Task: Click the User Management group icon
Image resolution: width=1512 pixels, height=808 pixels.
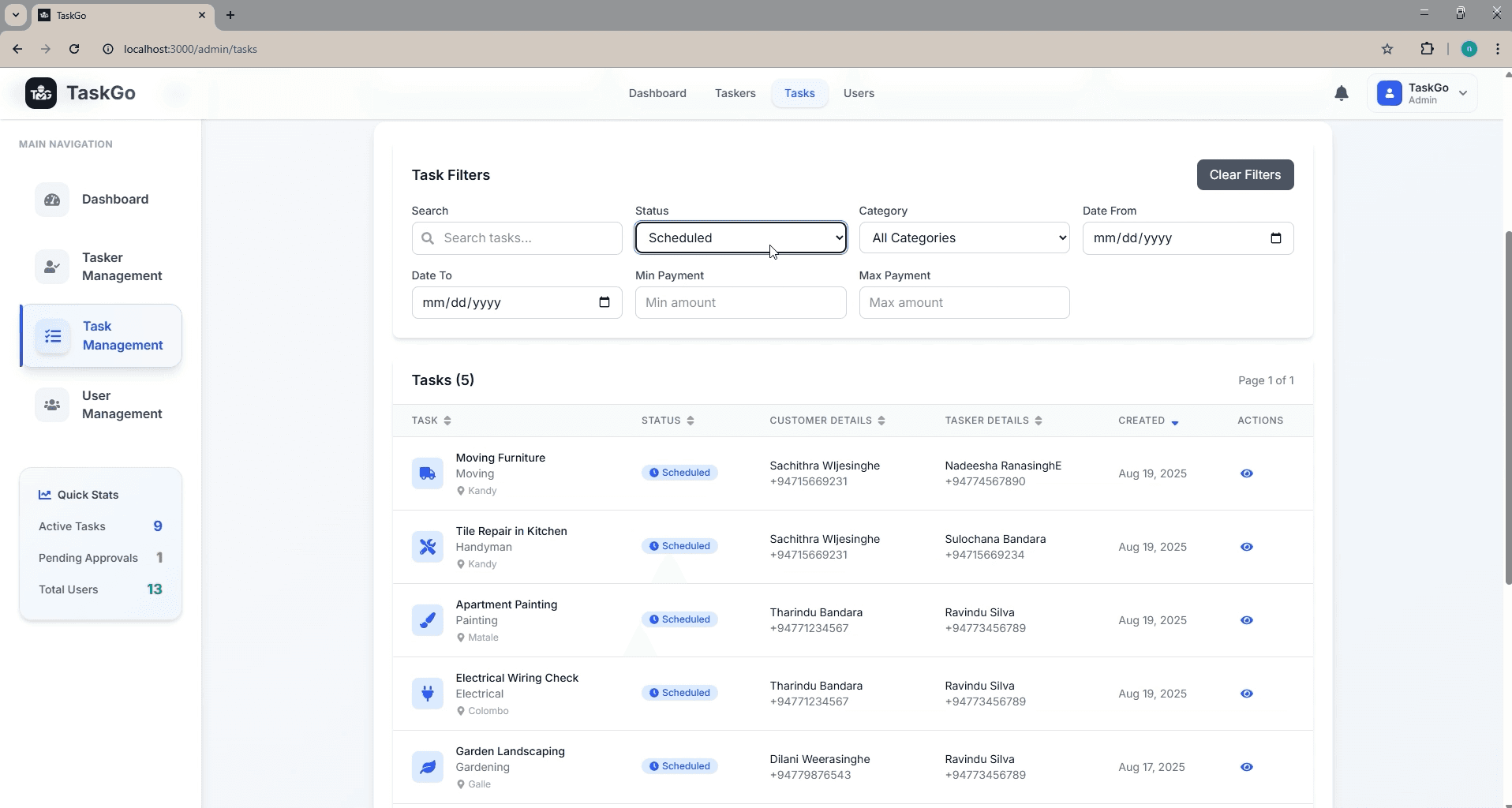Action: (52, 405)
